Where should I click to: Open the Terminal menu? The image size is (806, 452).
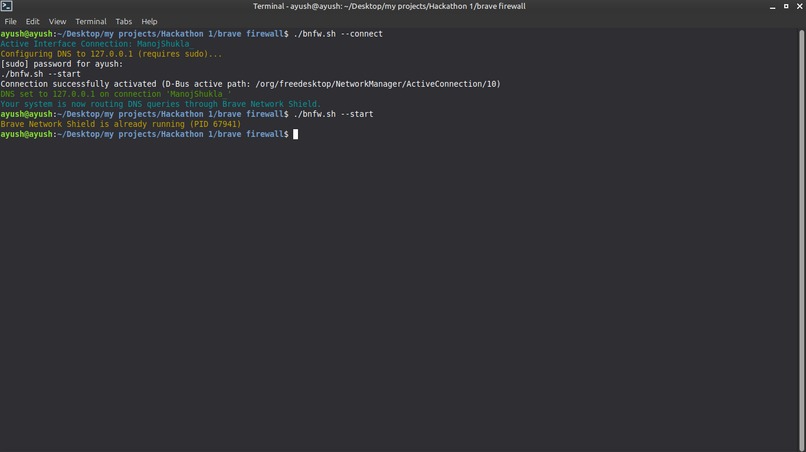pyautogui.click(x=90, y=22)
